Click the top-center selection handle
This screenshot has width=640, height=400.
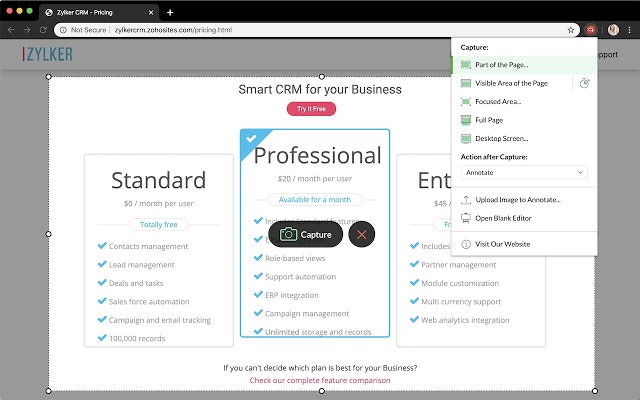(322, 77)
